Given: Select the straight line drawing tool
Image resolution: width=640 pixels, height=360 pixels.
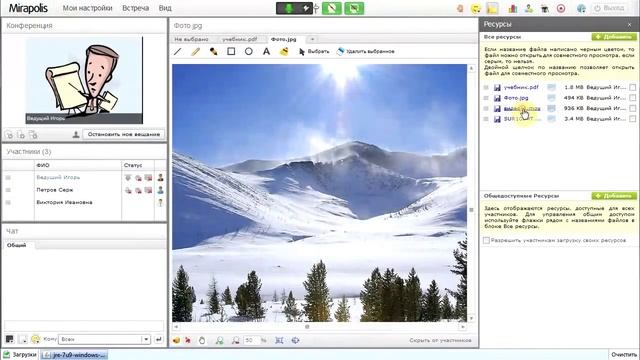Looking at the screenshot, I should coord(178,51).
